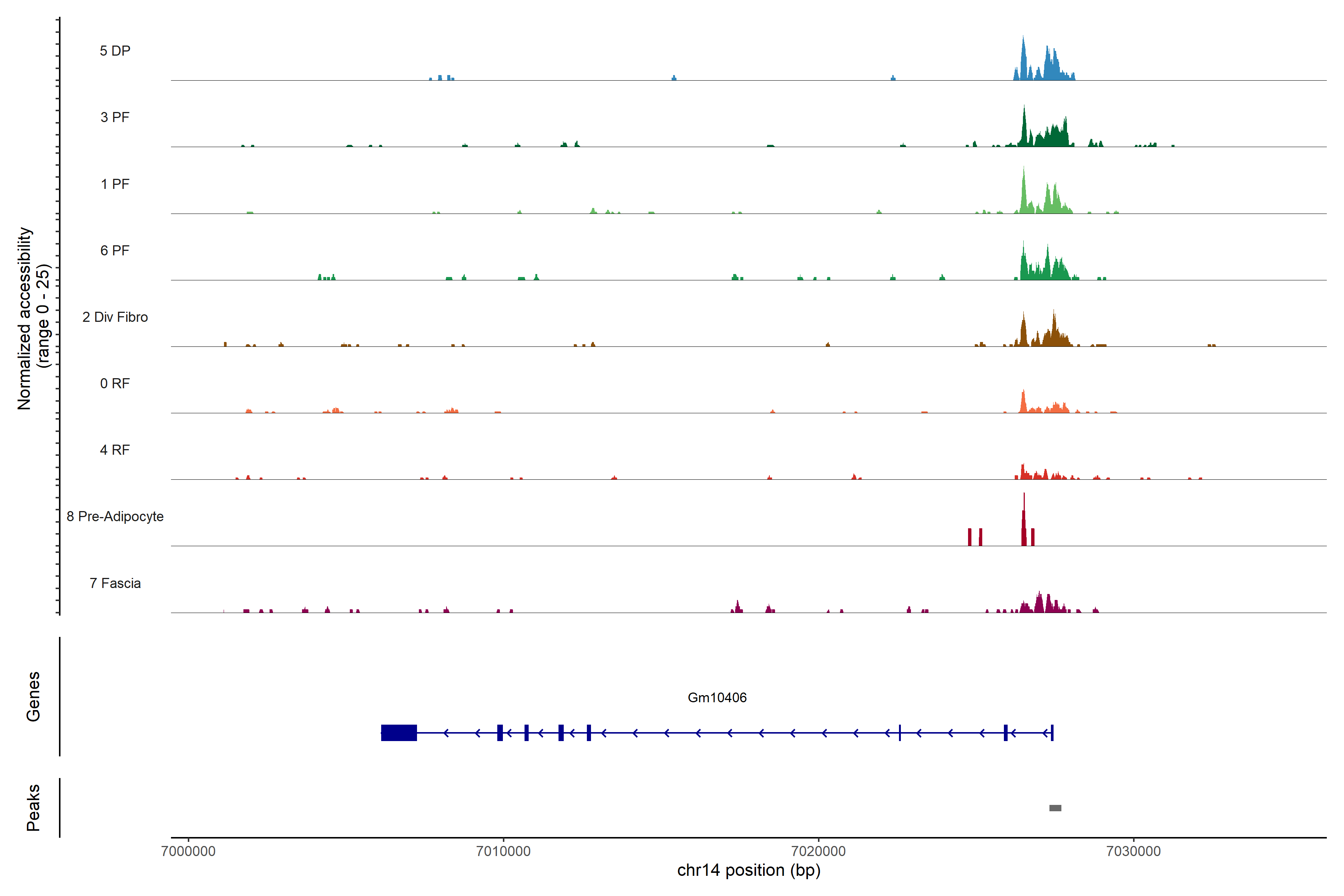Select the 2 Div Fibro label
1344x896 pixels.
(x=115, y=317)
